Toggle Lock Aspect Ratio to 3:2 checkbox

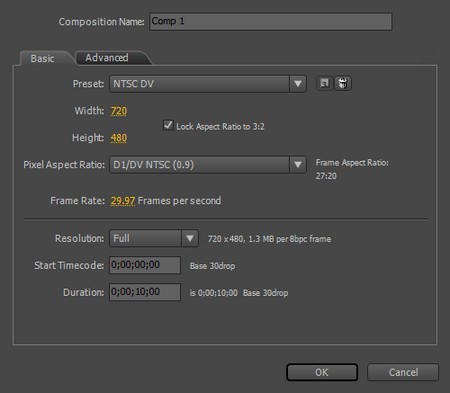point(168,126)
